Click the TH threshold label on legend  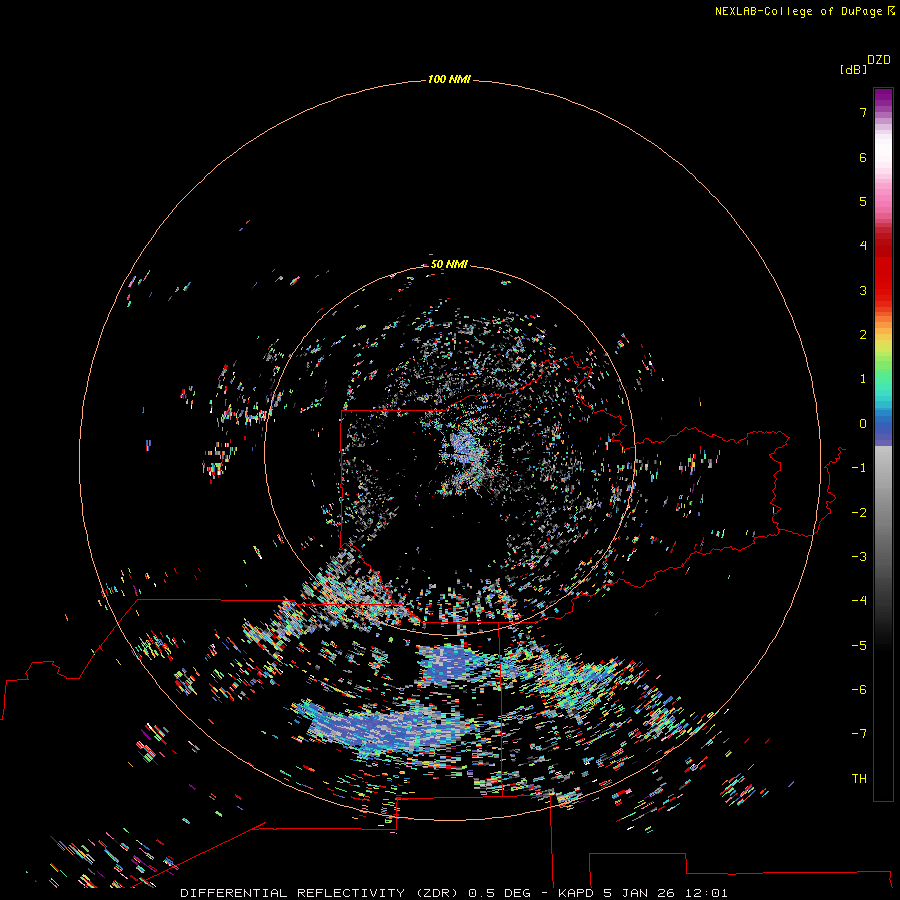pyautogui.click(x=859, y=779)
